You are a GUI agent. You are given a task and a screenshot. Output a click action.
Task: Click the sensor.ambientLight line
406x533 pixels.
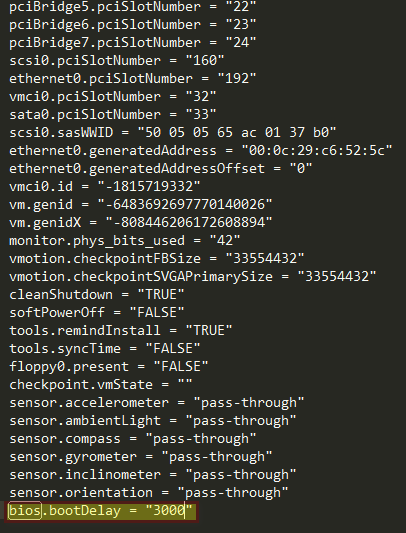coord(153,421)
